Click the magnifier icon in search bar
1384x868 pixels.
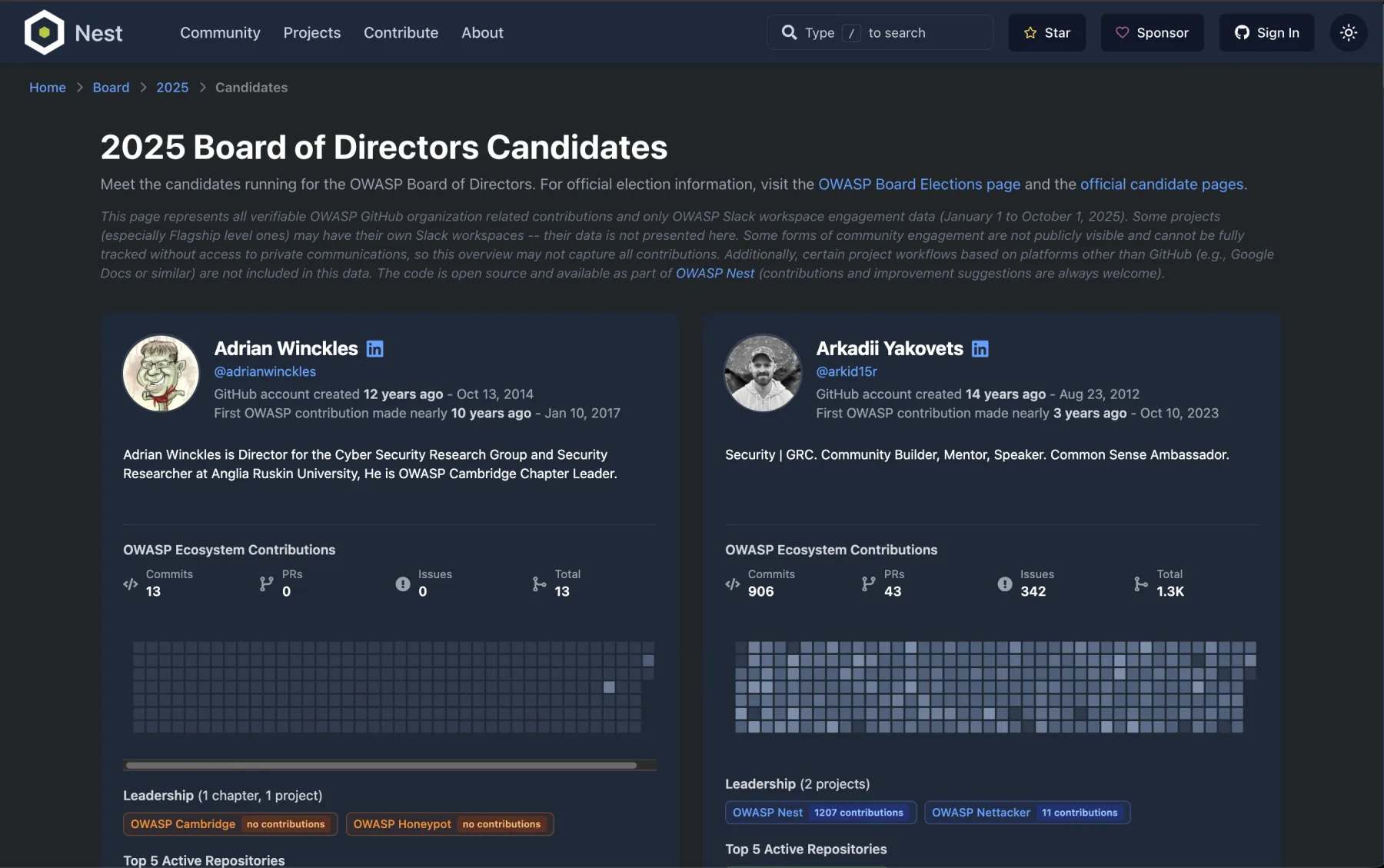[789, 32]
